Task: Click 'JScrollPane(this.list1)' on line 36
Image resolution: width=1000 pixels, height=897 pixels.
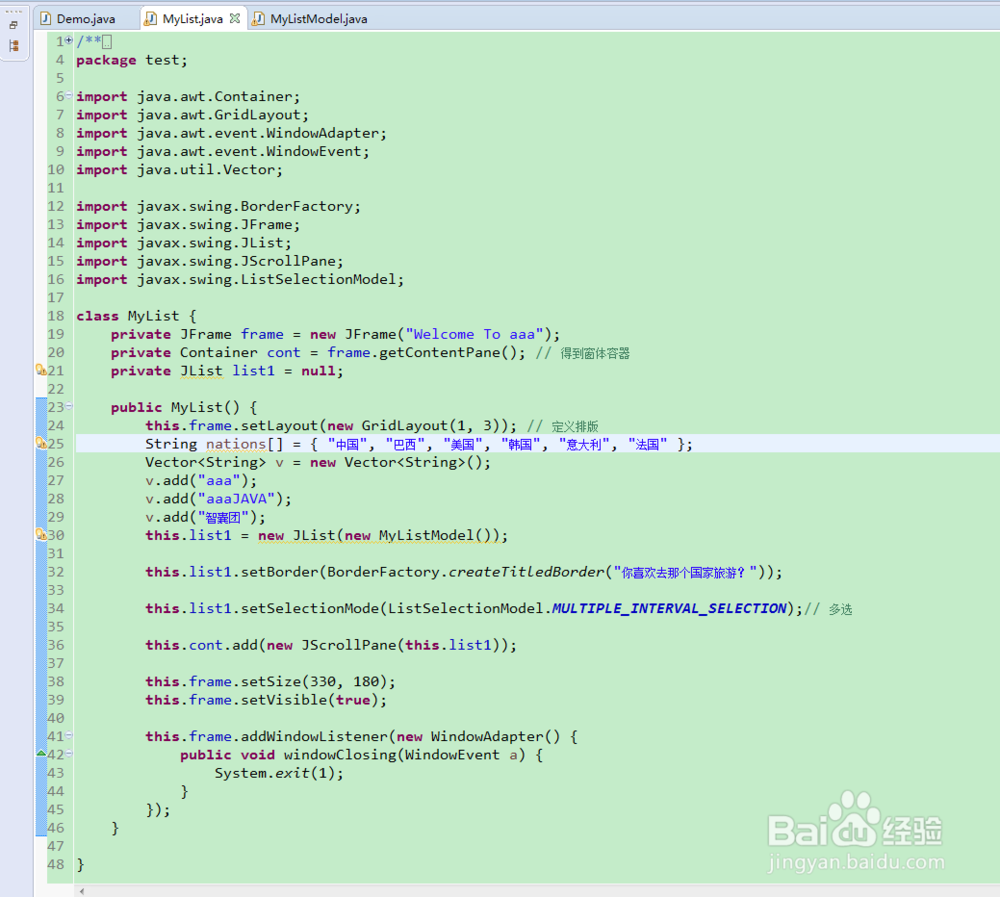Action: coord(401,645)
